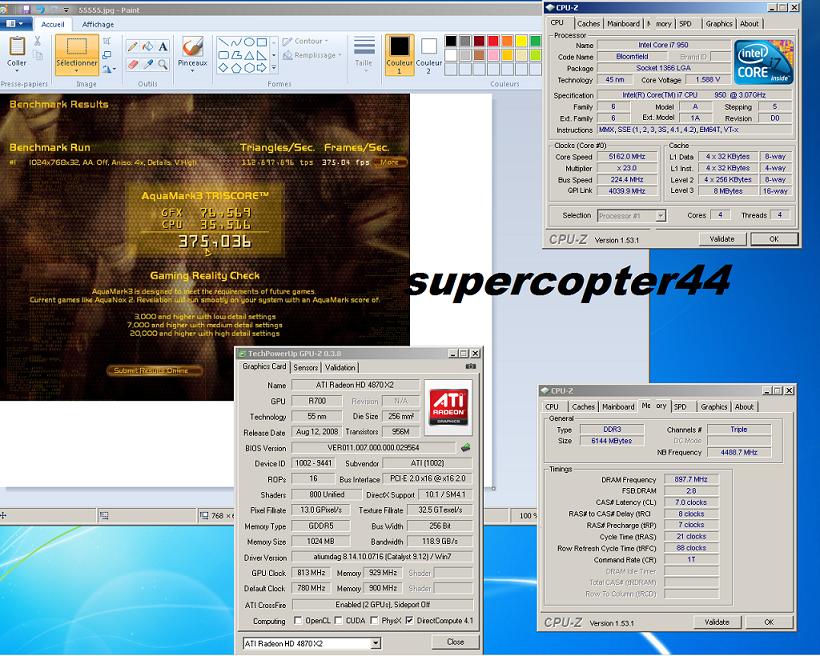The height and width of the screenshot is (656, 820).
Task: Click the Copy icon under the scissors
Action: click(38, 55)
